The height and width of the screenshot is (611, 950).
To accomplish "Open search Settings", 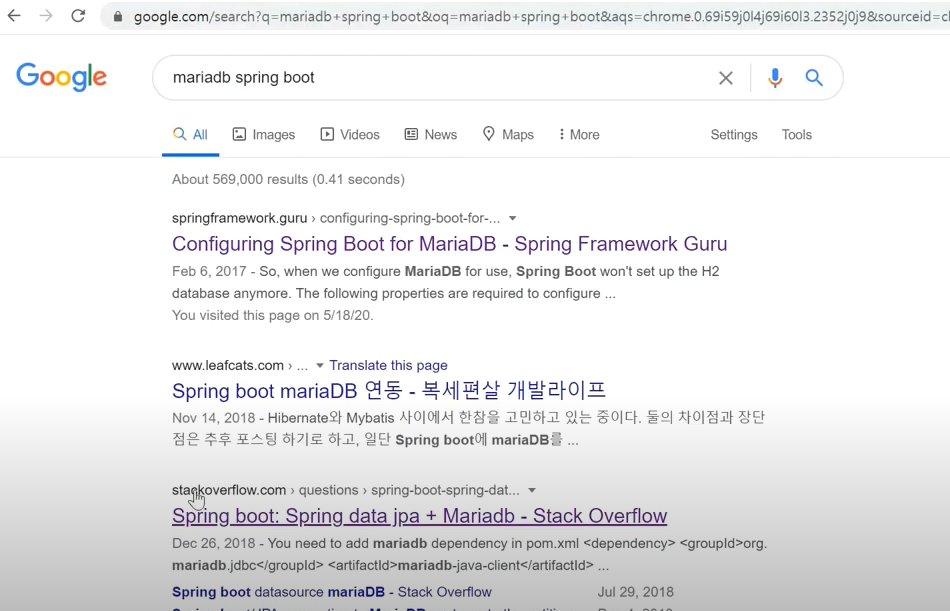I will click(734, 135).
